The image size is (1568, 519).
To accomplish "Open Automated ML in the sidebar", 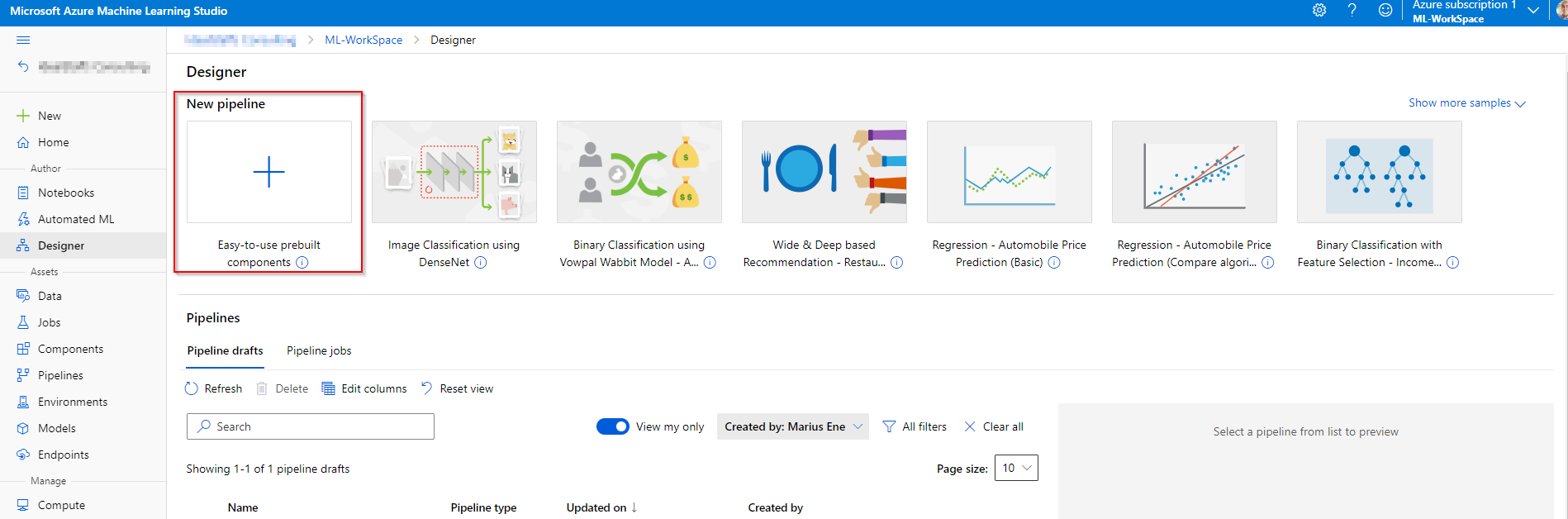I will point(76,219).
